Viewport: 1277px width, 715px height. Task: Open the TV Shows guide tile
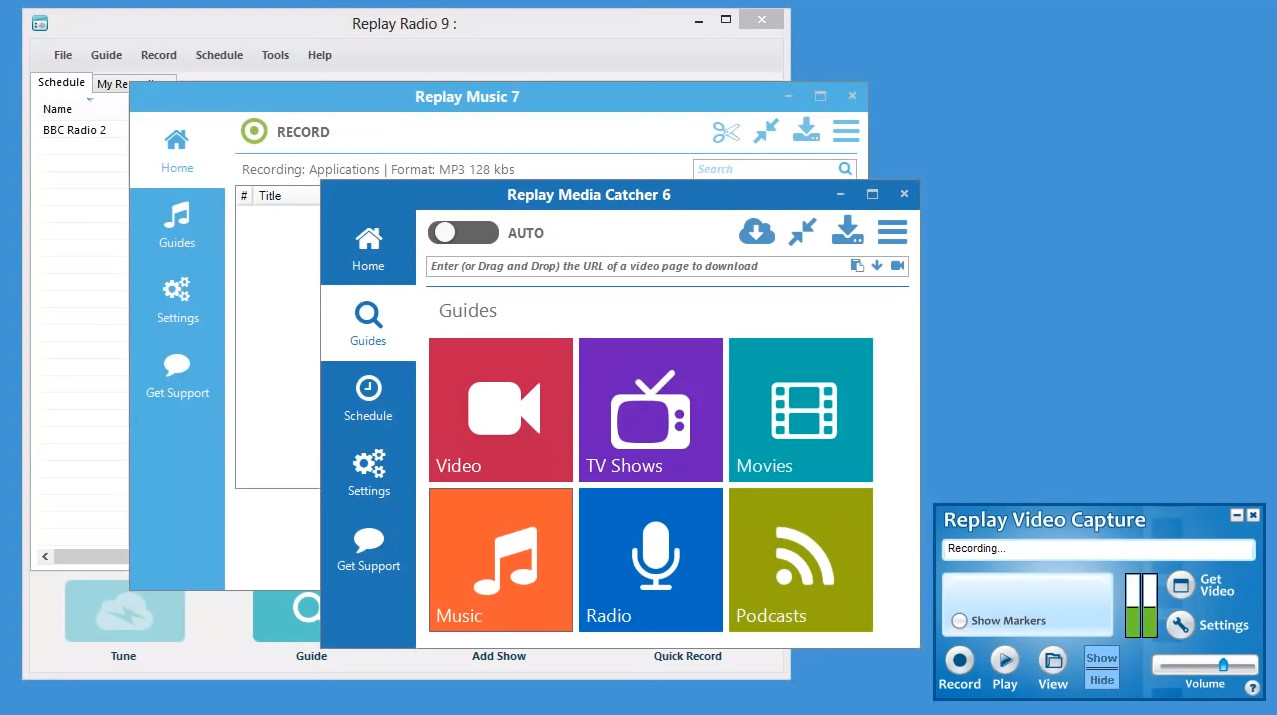[x=651, y=410]
